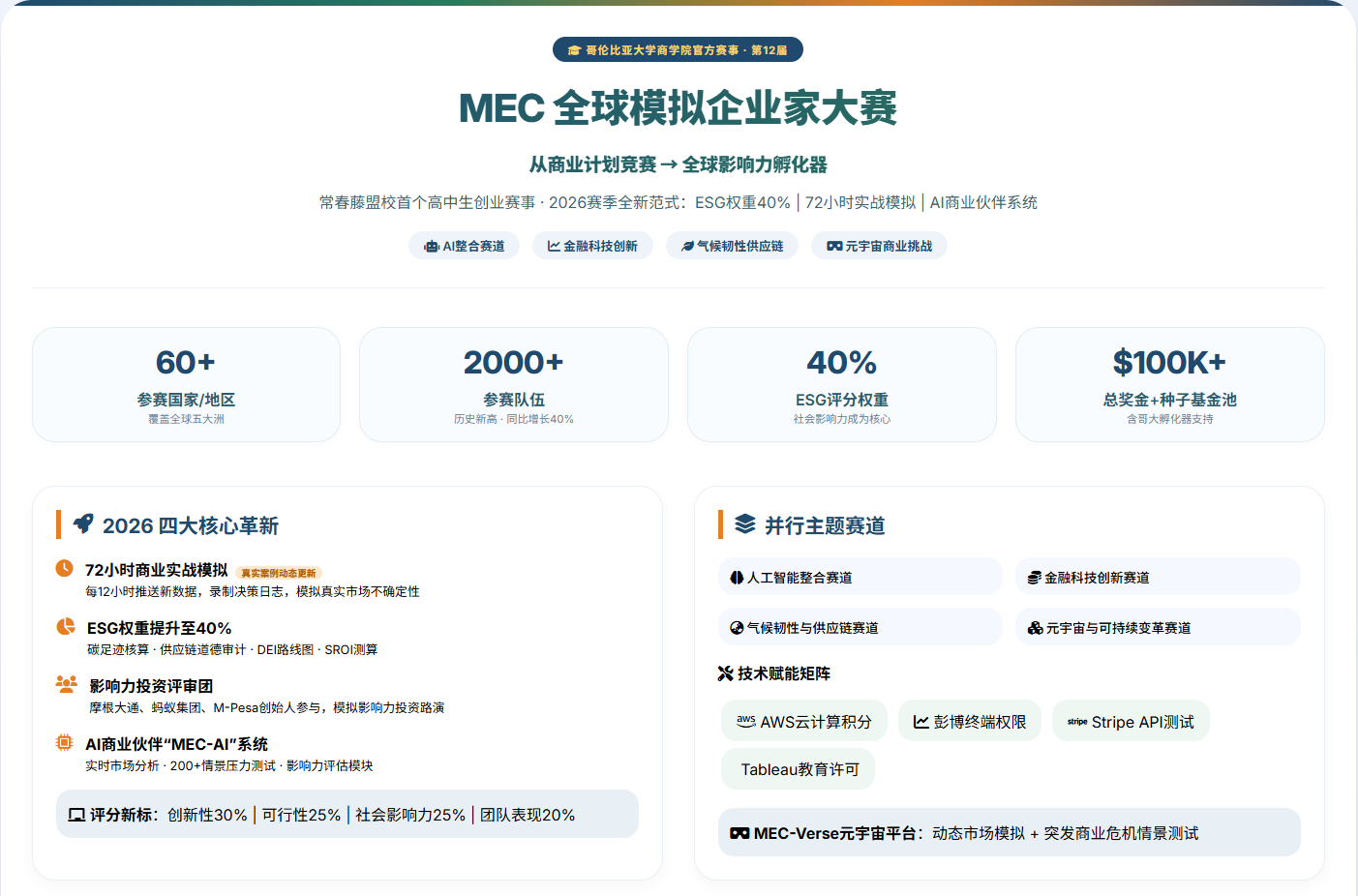Open the 金融科技创新赛道 track item

click(1157, 577)
